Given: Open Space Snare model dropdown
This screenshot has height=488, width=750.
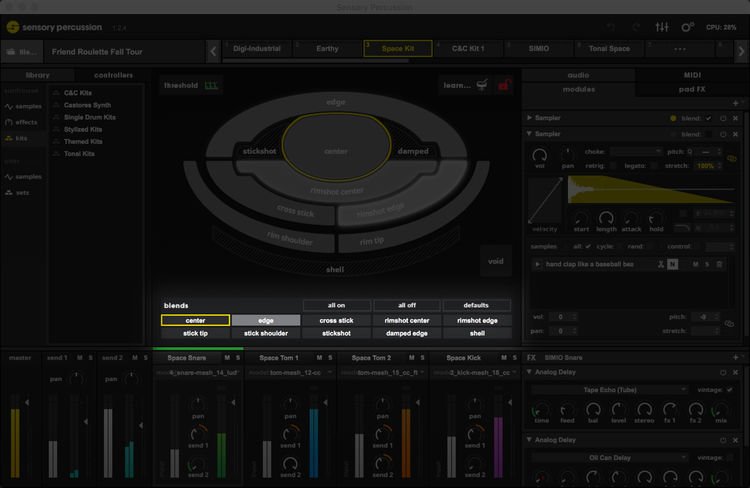Looking at the screenshot, I should click(197, 373).
